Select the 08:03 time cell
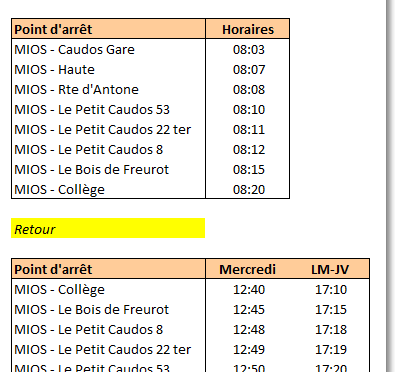Viewport: 395px width, 372px height. (249, 49)
